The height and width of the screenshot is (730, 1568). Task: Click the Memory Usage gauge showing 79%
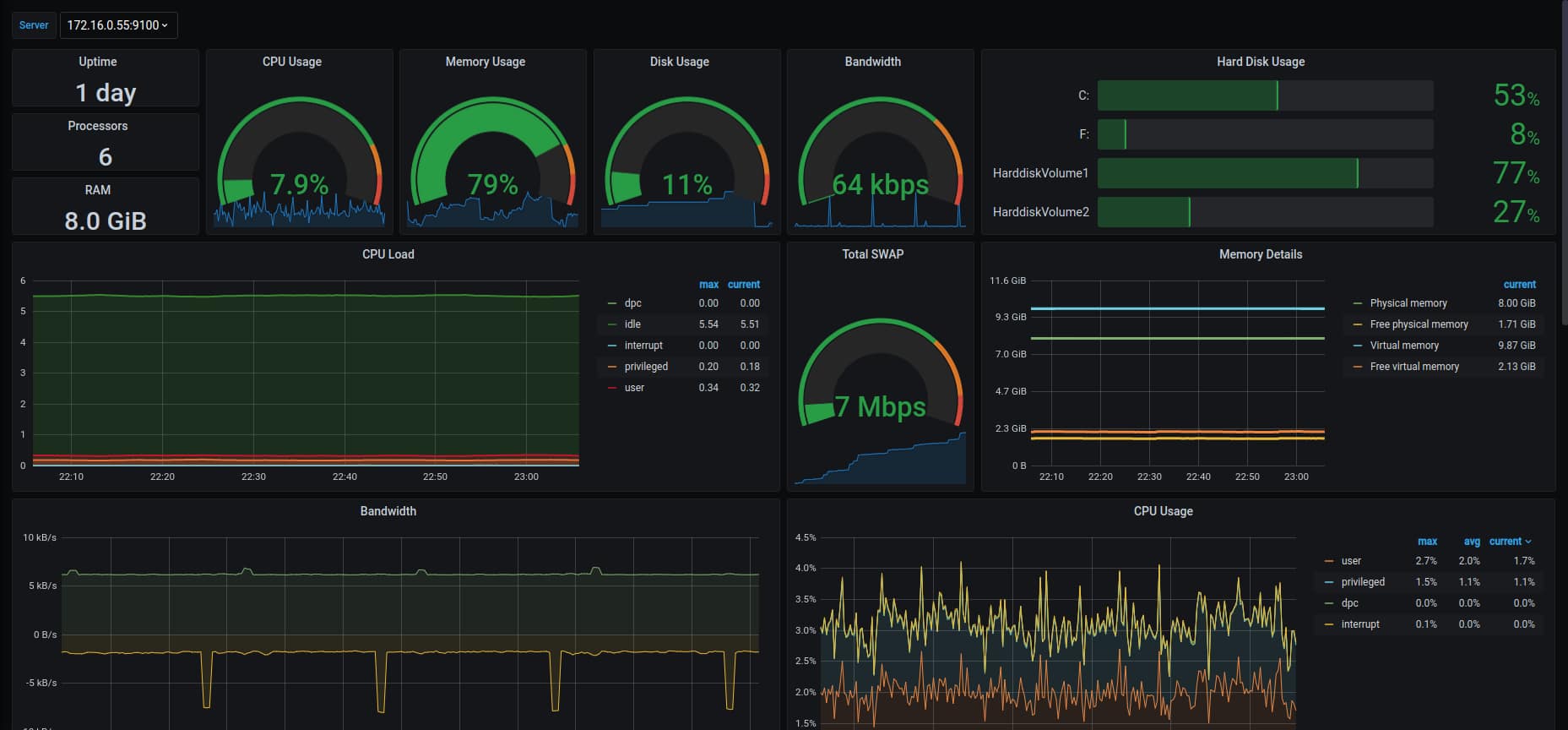[x=492, y=161]
